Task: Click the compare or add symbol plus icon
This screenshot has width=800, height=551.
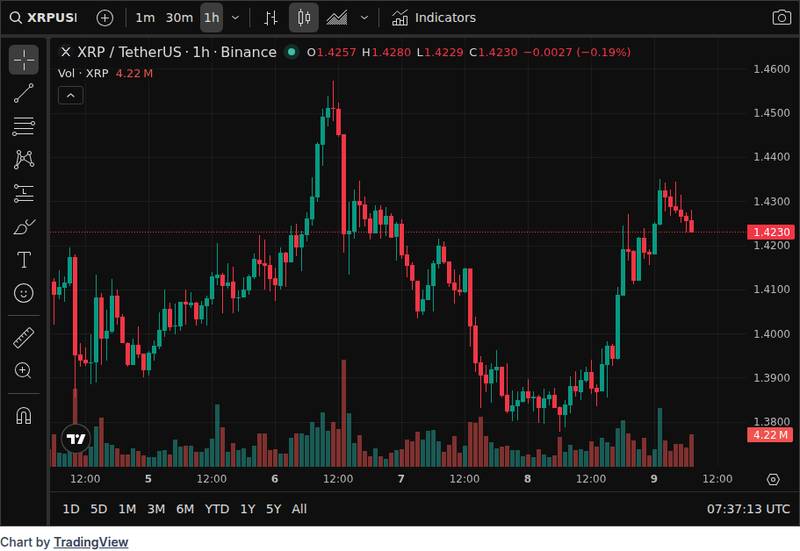Action: pos(105,18)
